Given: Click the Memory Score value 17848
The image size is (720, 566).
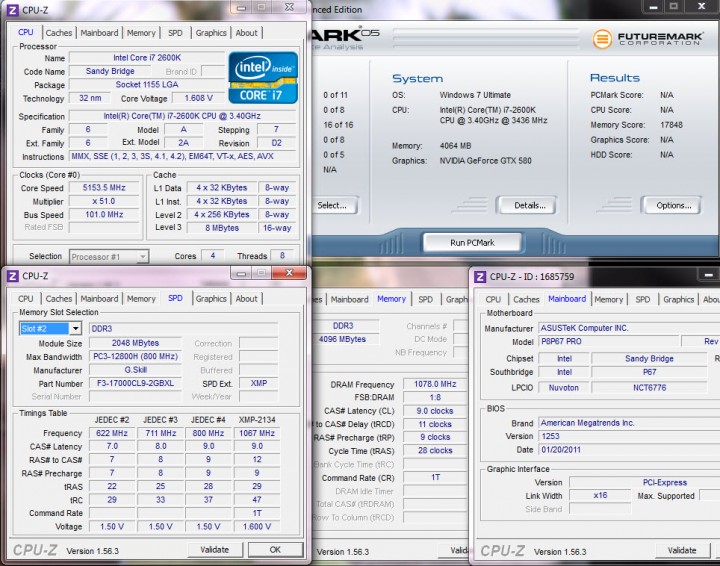Looking at the screenshot, I should click(671, 125).
